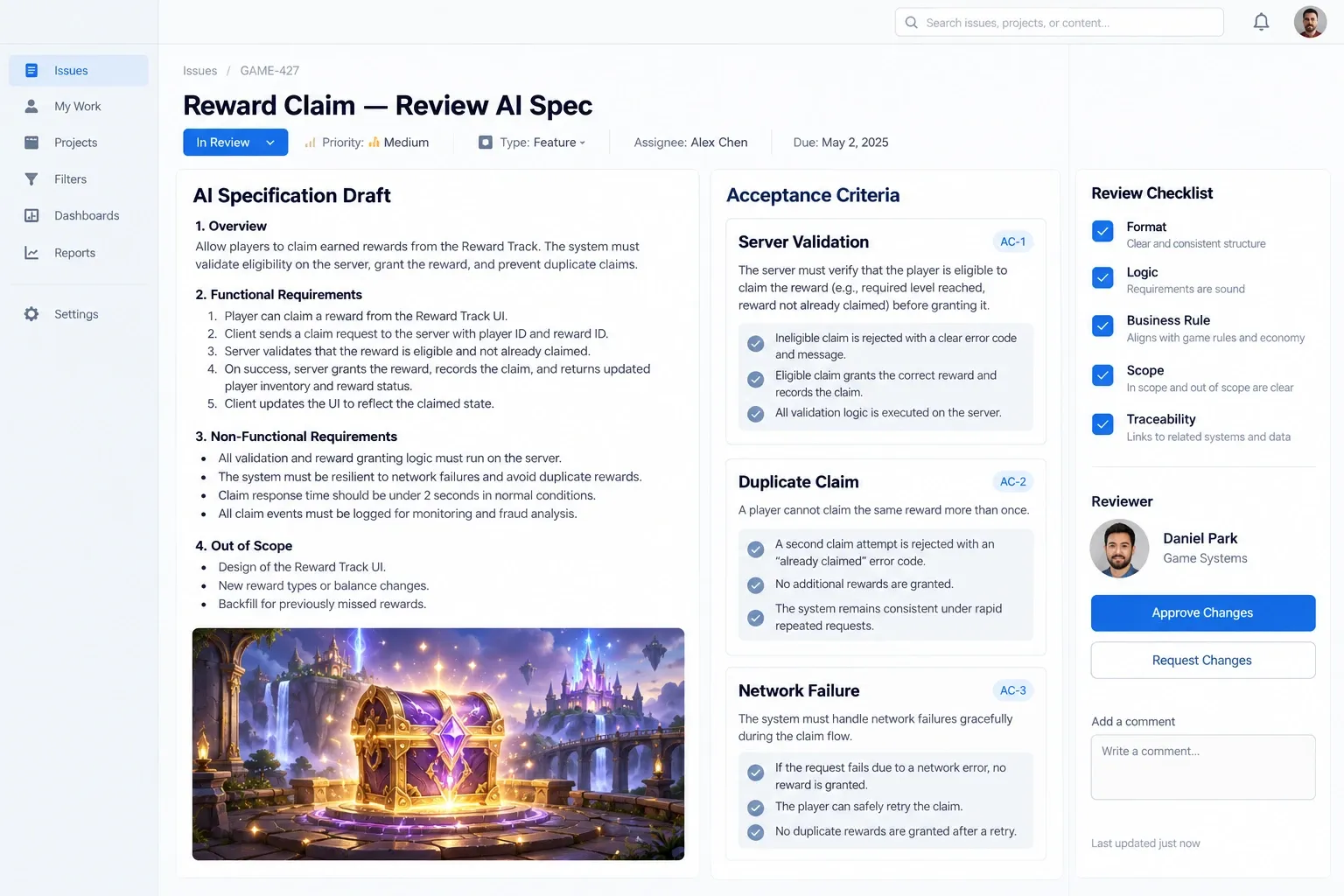Click the Request Changes button
Screen dimensions: 1344x896
[1203, 661]
